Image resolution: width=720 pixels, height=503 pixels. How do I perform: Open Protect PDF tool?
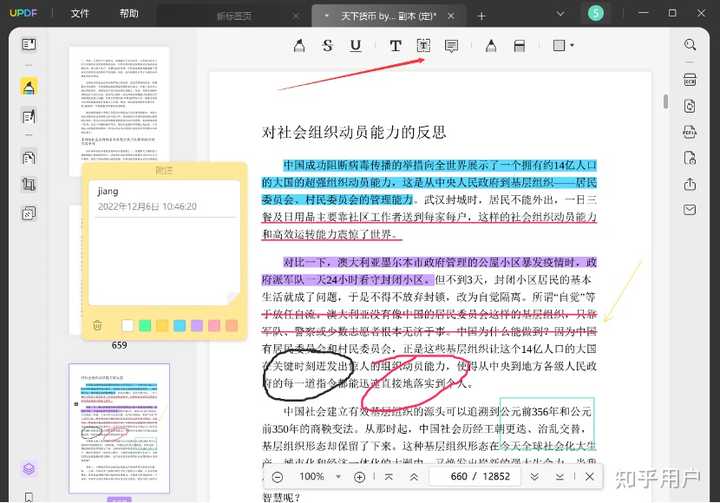tap(690, 158)
